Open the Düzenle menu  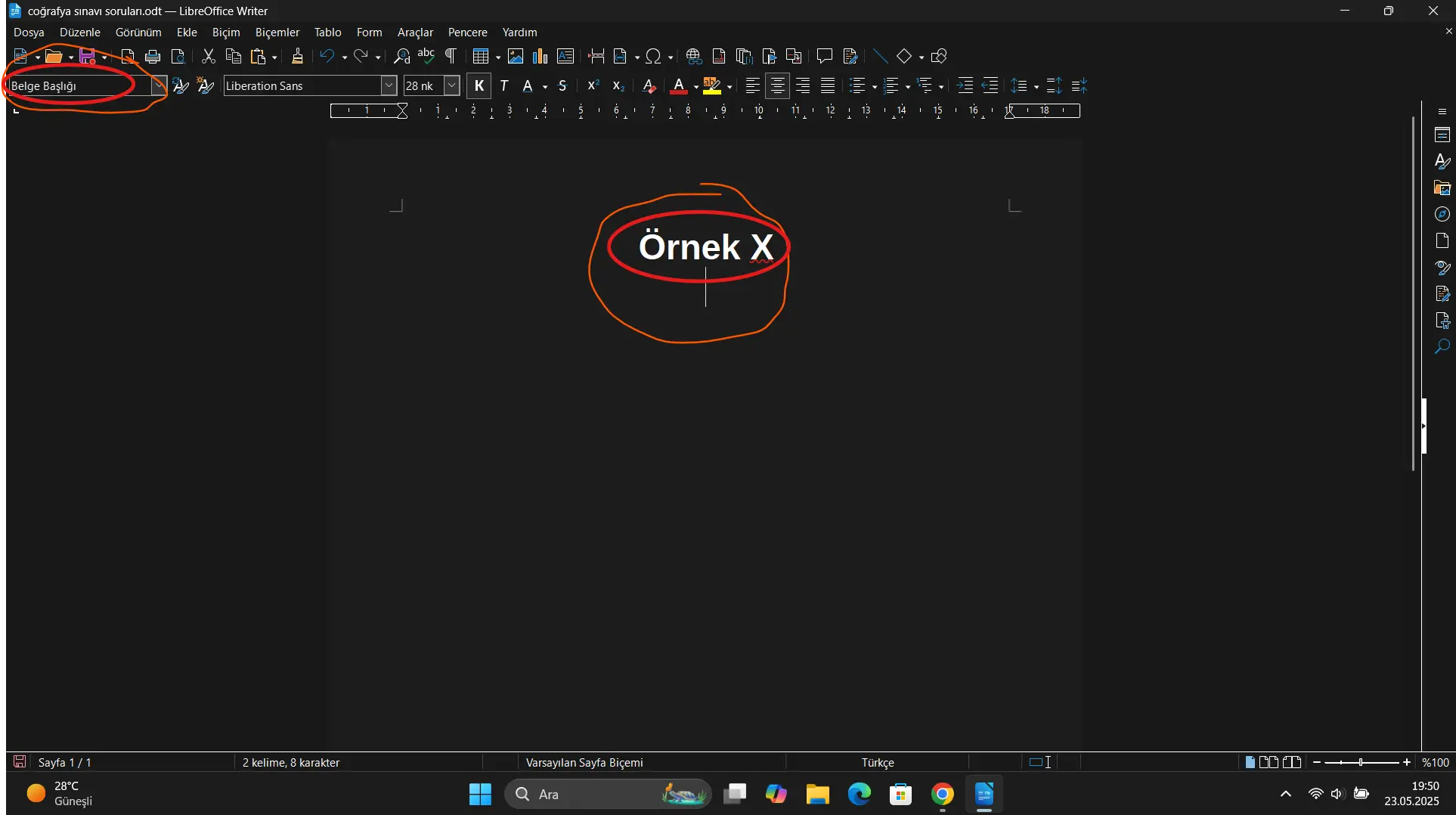click(x=80, y=33)
